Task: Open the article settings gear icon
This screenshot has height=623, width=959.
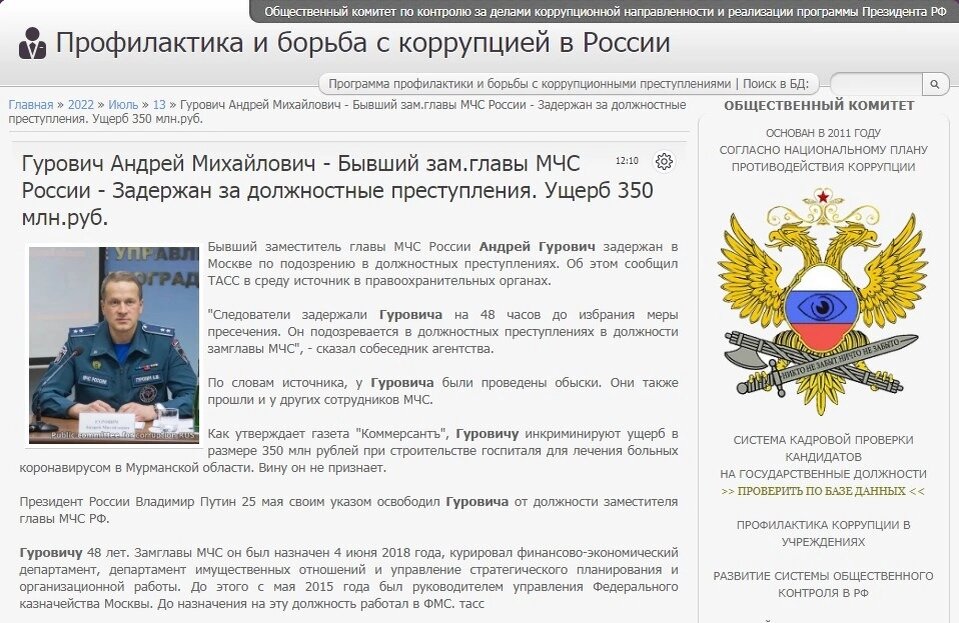Action: coord(664,161)
